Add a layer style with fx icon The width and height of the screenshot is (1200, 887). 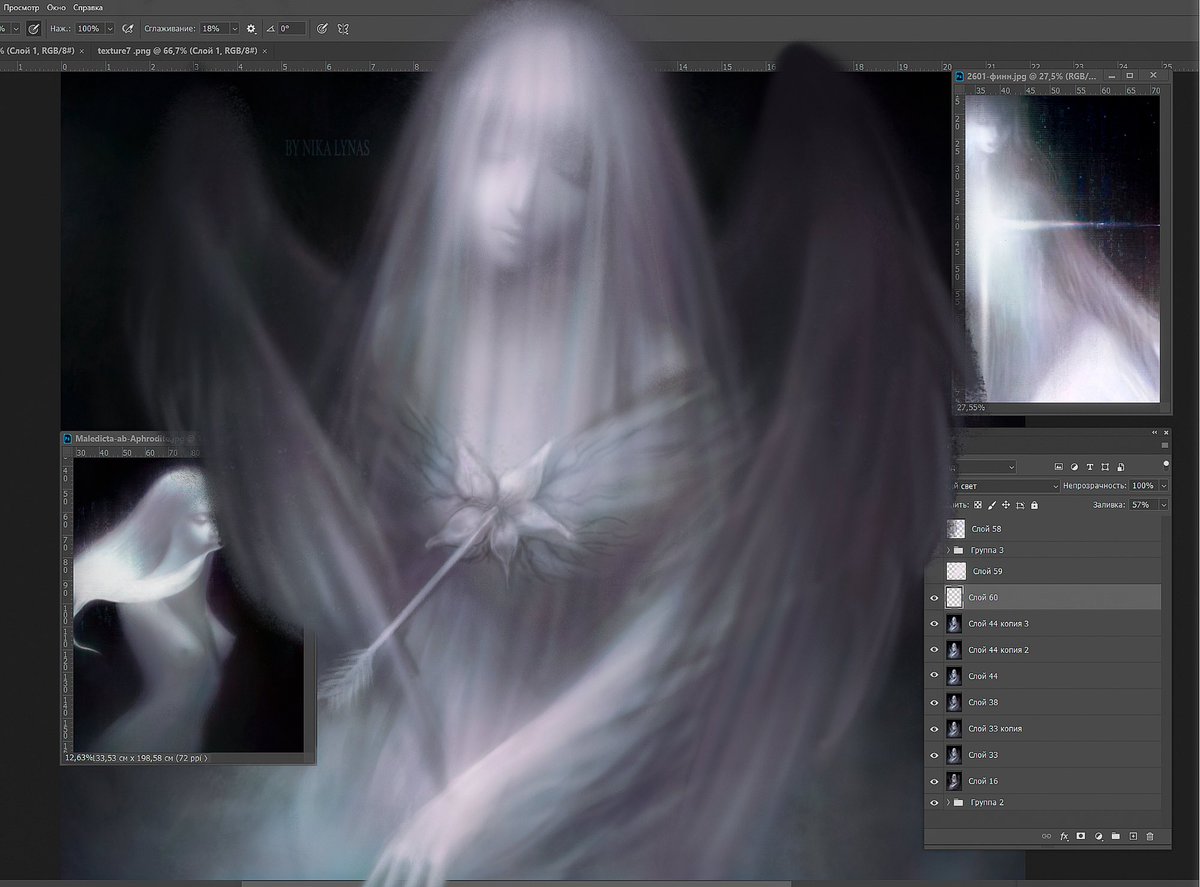[x=1064, y=836]
